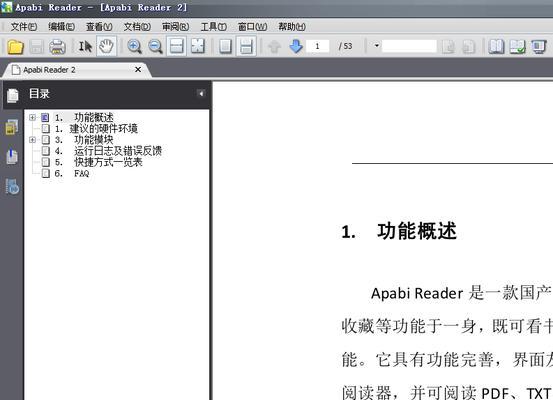Image resolution: width=553 pixels, height=400 pixels.
Task: Open the annotations sidebar panel icon
Action: coord(12,157)
